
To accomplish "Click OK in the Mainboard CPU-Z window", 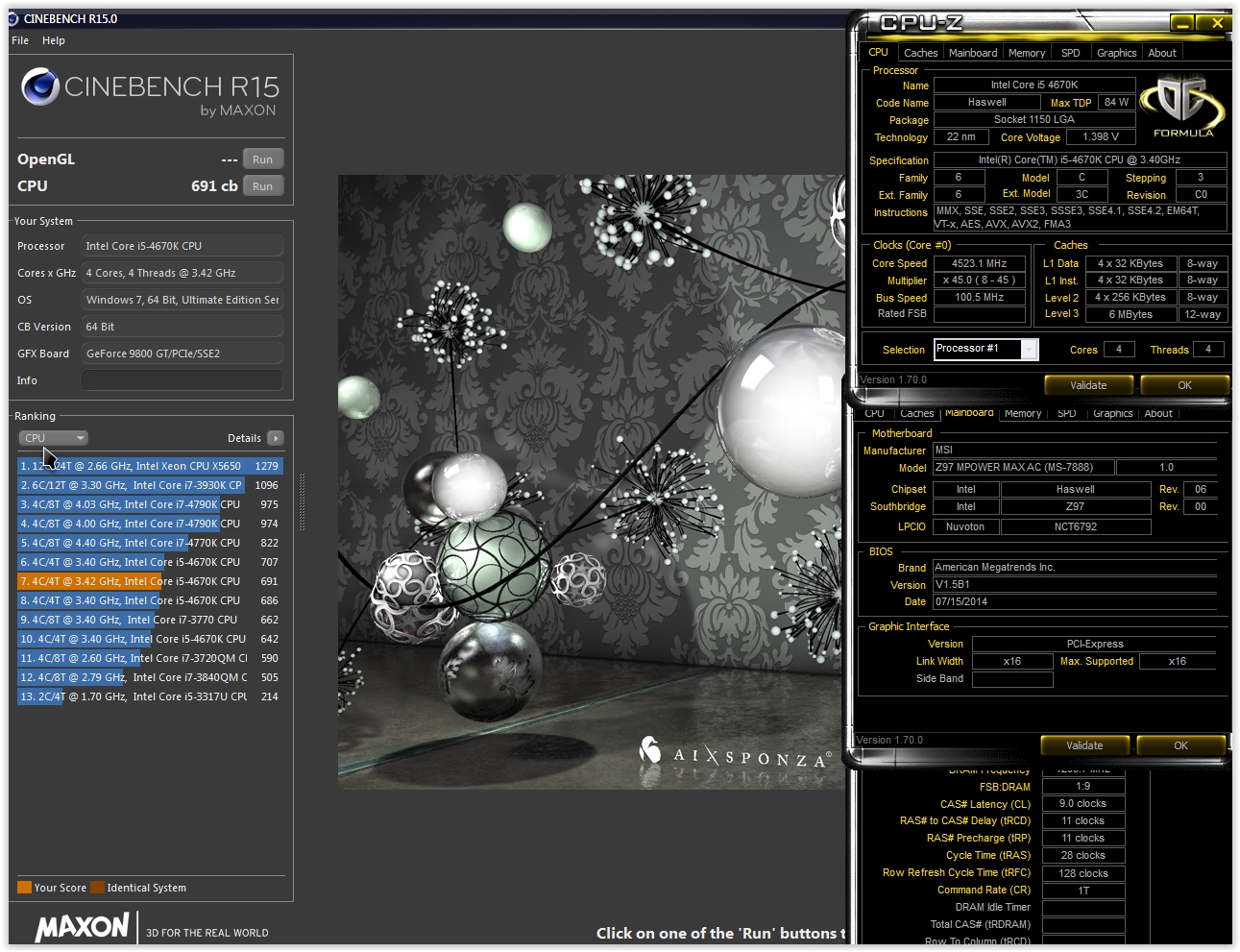I will pyautogui.click(x=1180, y=745).
